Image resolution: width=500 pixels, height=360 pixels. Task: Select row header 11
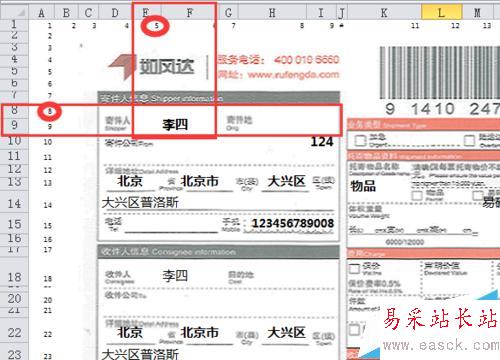click(14, 156)
